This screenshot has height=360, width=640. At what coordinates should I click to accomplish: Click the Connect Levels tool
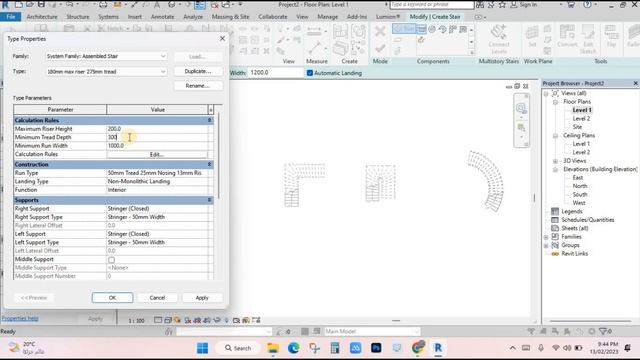(x=499, y=39)
